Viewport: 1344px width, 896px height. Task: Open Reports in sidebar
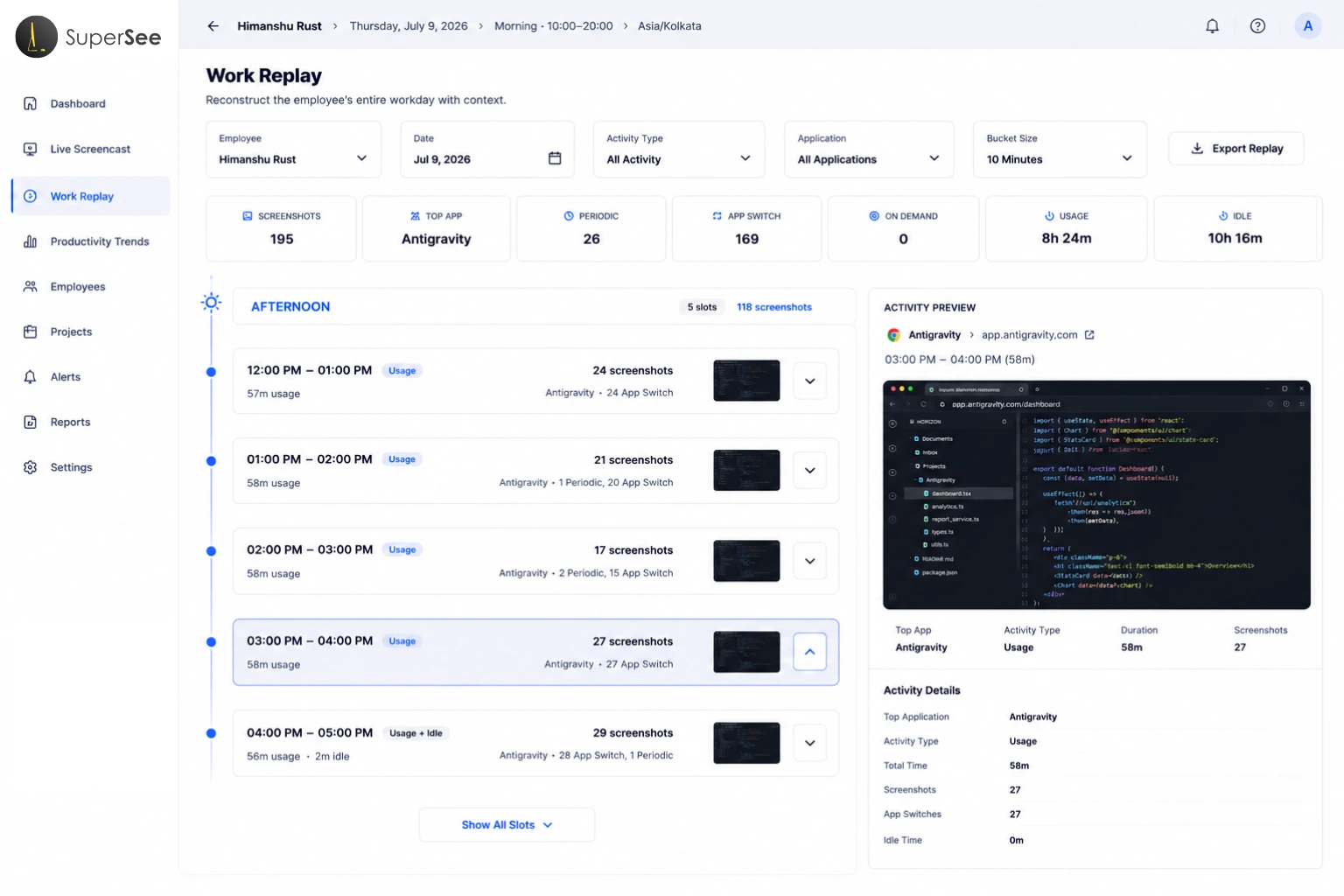coord(91,422)
